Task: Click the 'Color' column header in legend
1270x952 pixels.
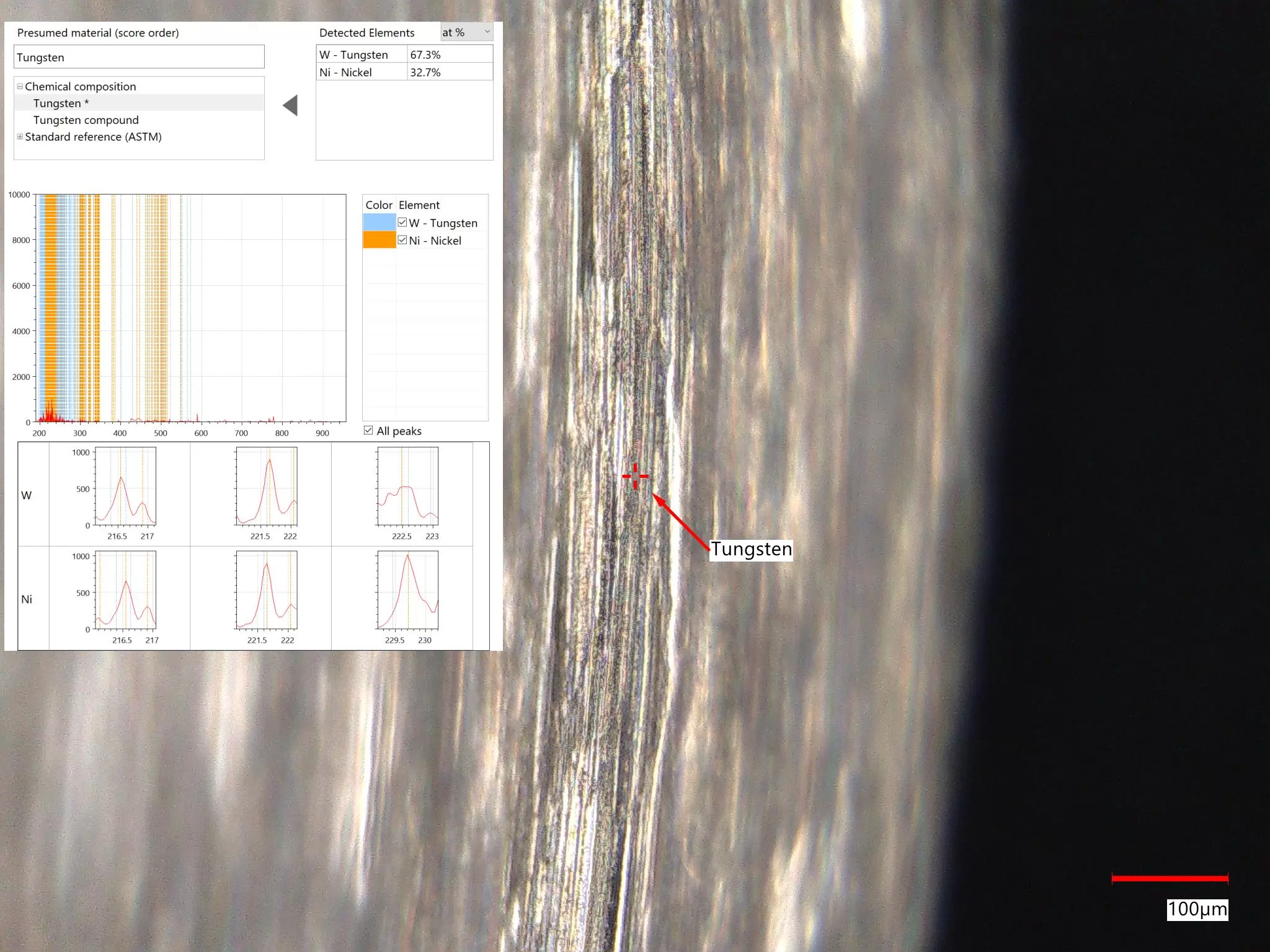Action: (x=378, y=205)
